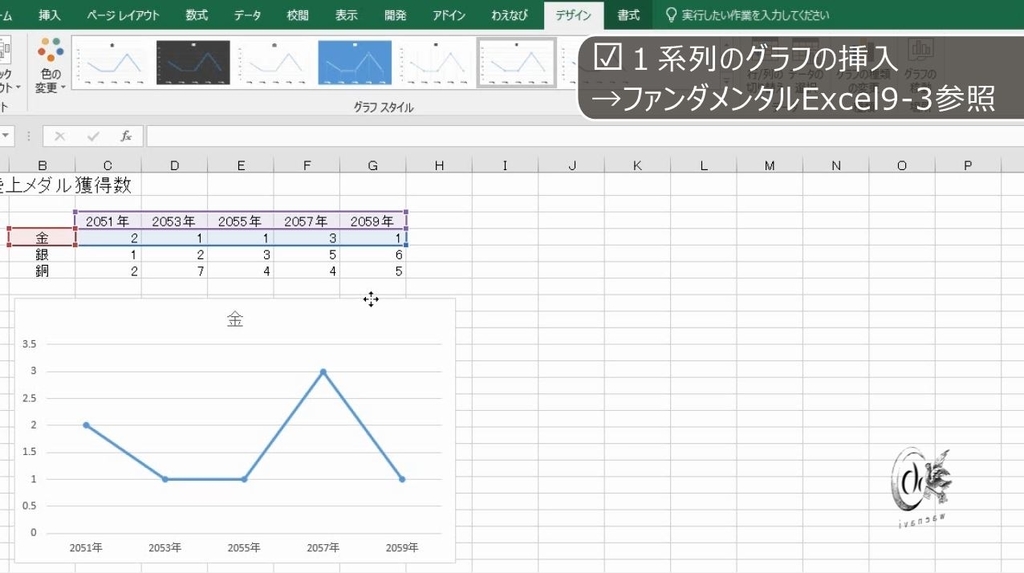Open the 校閲 tab
1024x573 pixels.
[298, 15]
